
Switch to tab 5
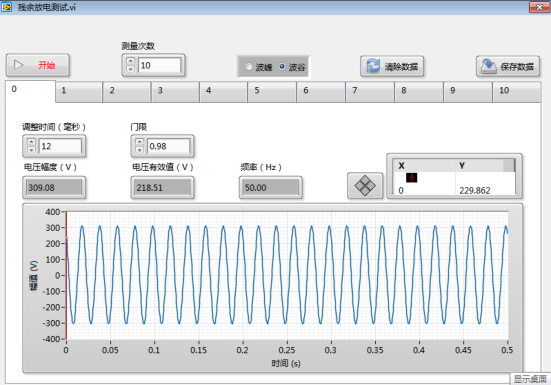[x=272, y=92]
